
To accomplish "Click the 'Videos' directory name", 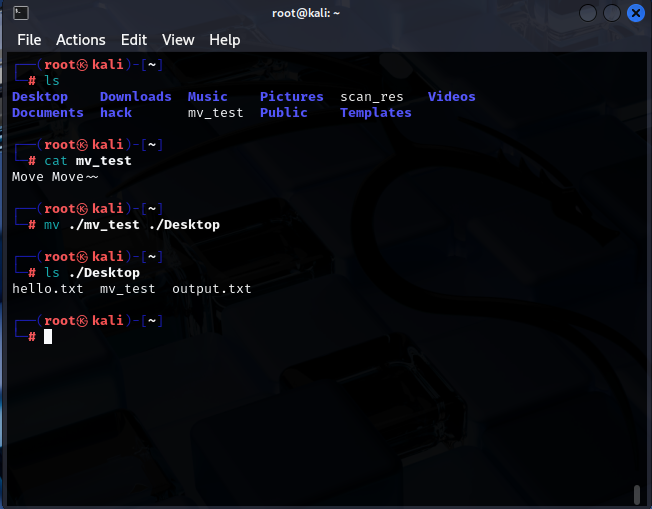I will point(452,96).
